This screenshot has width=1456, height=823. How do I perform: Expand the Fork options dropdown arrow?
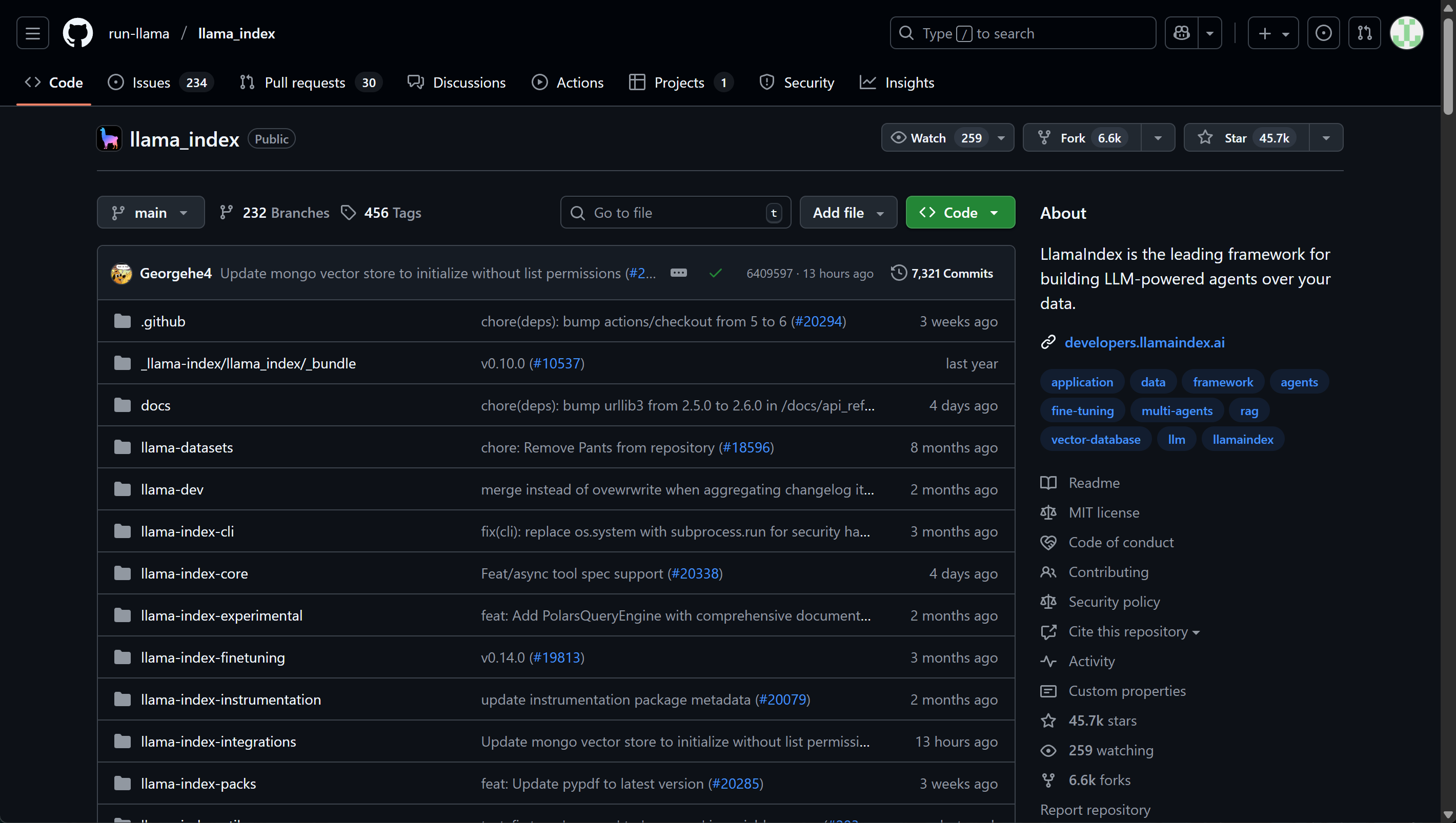[x=1158, y=138]
